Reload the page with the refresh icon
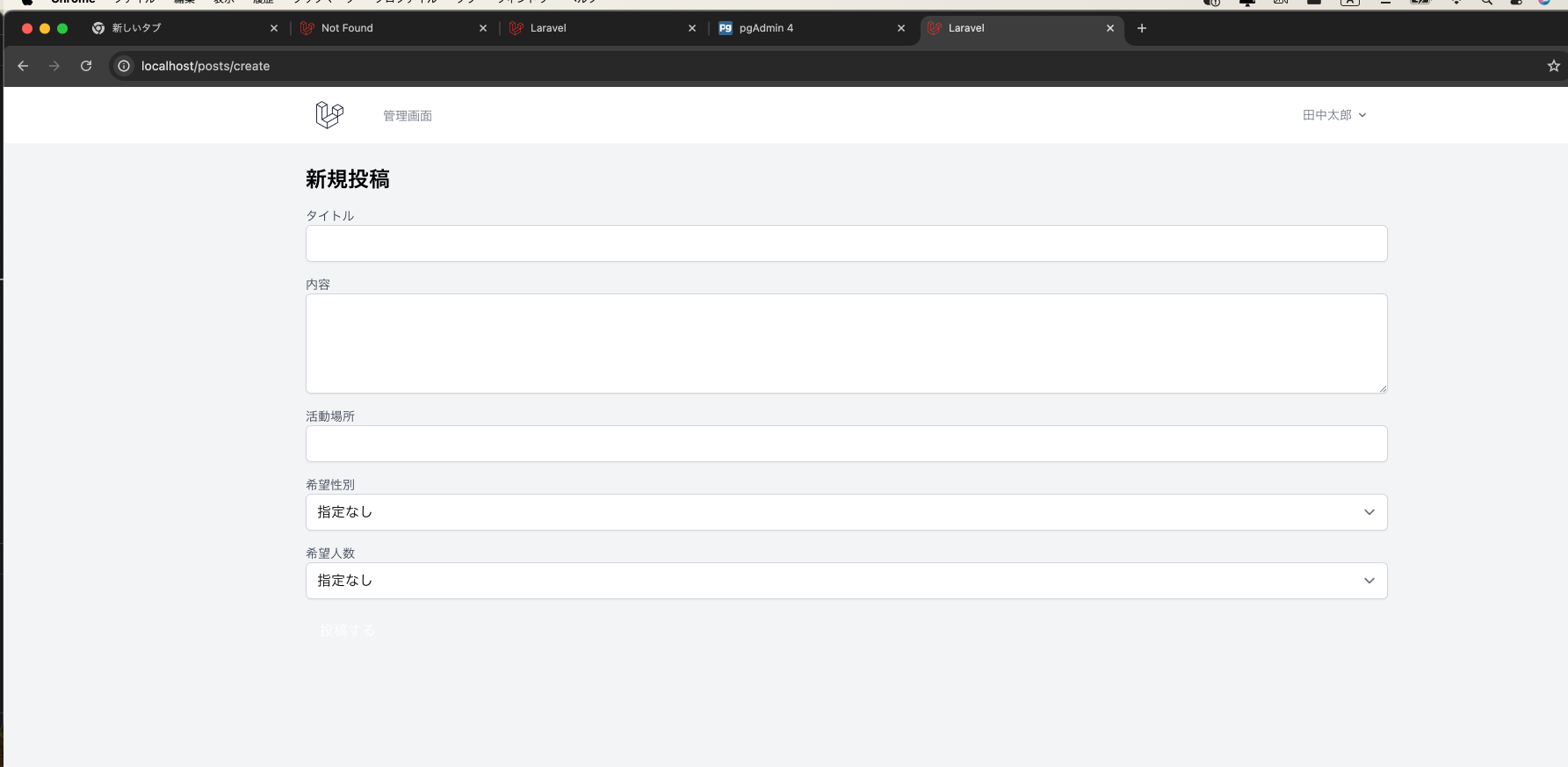Screen dimensions: 1568x767 (x=86, y=66)
